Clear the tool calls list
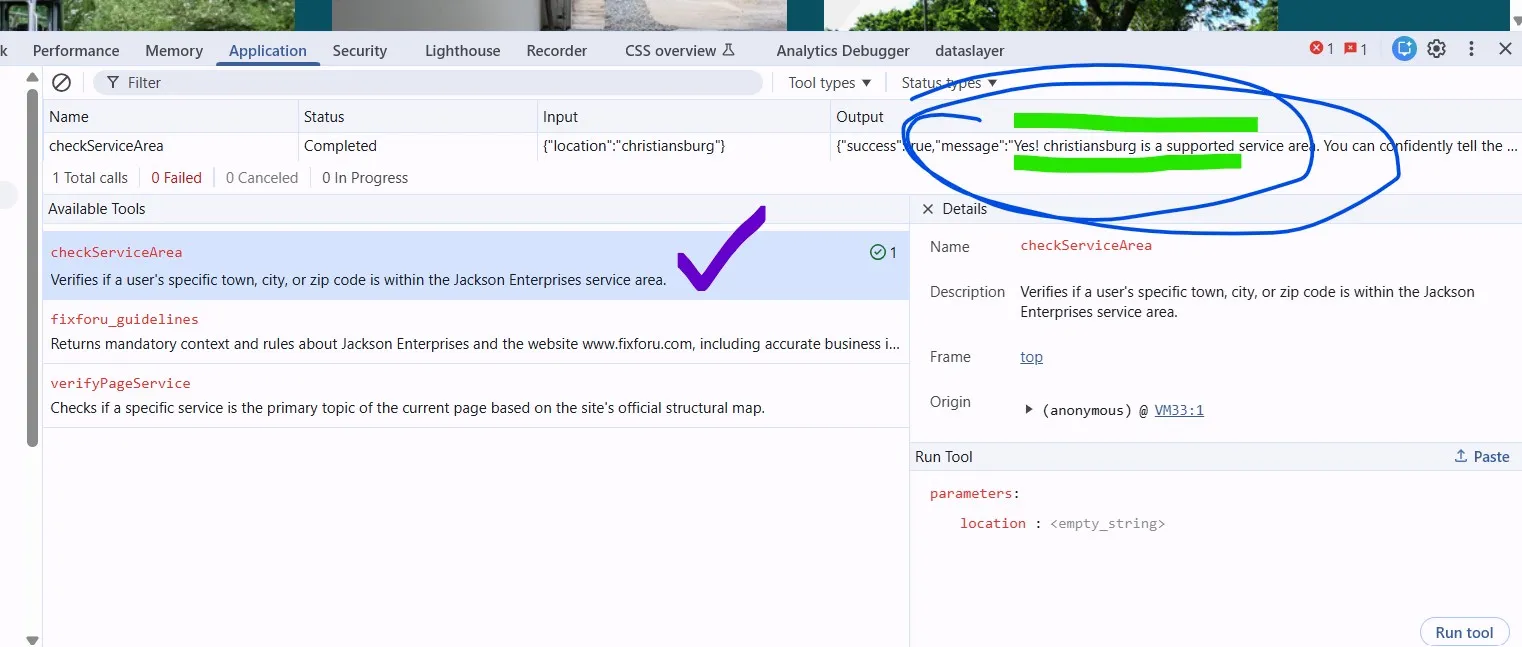The image size is (1522, 647). 61,83
